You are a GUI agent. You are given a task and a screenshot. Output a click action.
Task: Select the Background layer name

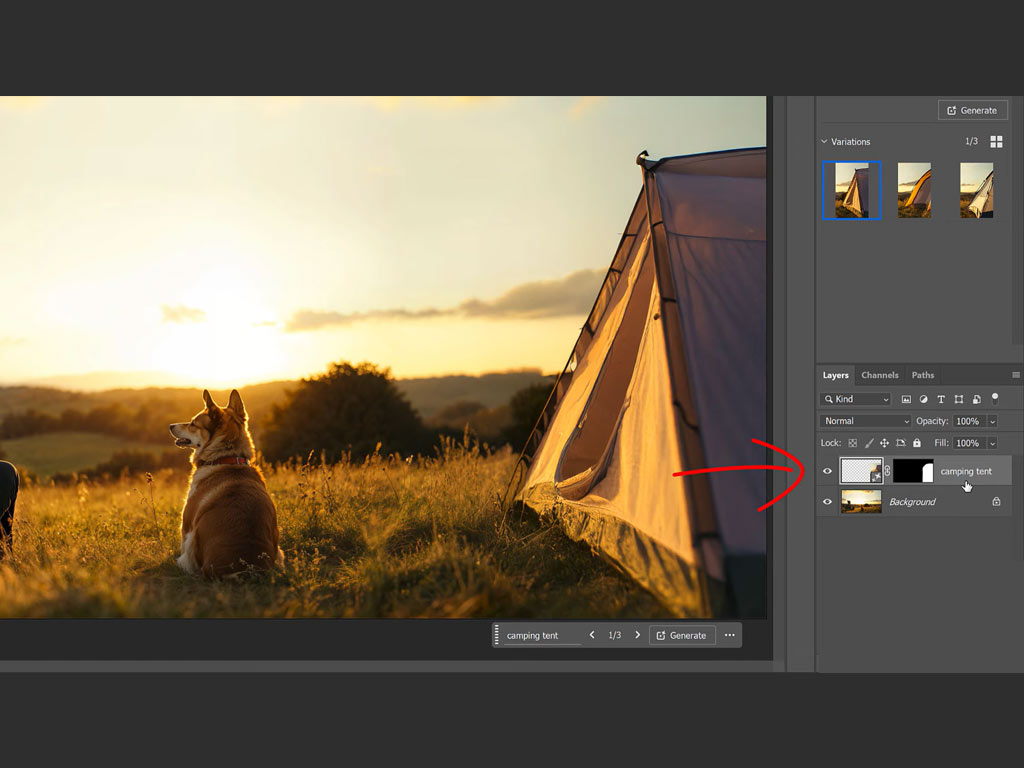(x=912, y=502)
